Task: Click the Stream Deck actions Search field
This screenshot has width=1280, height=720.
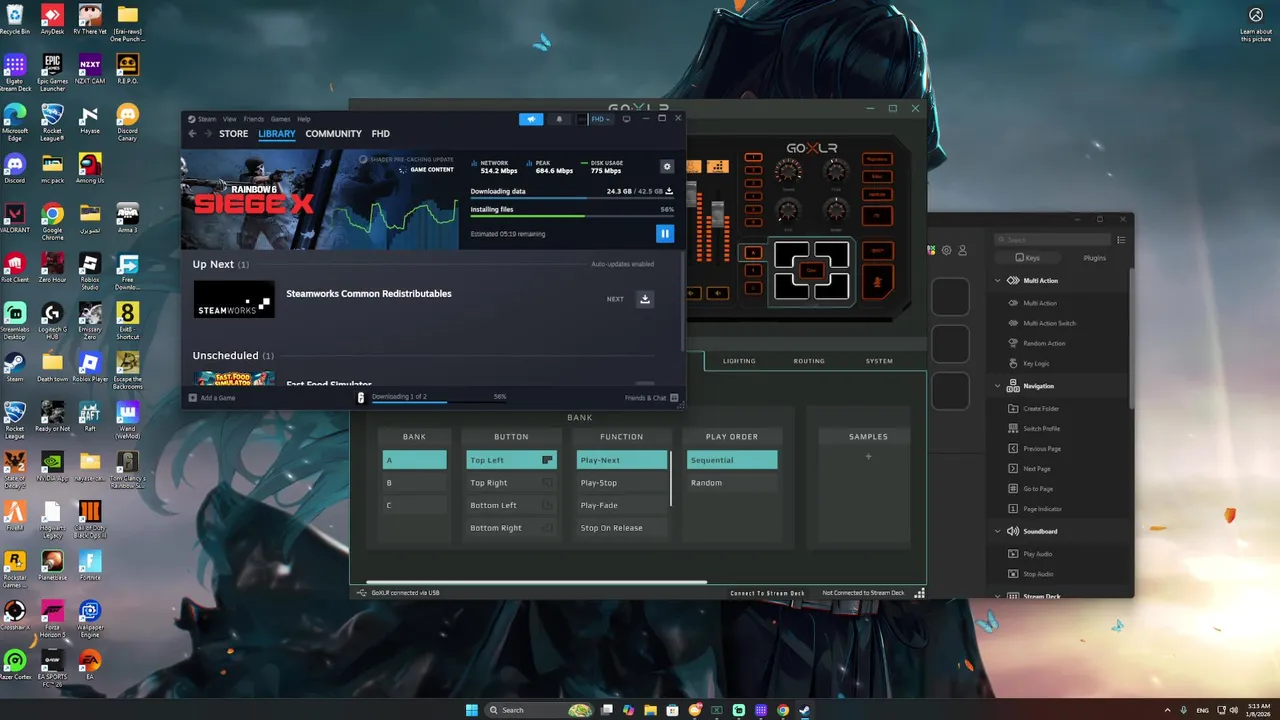Action: pos(1052,240)
